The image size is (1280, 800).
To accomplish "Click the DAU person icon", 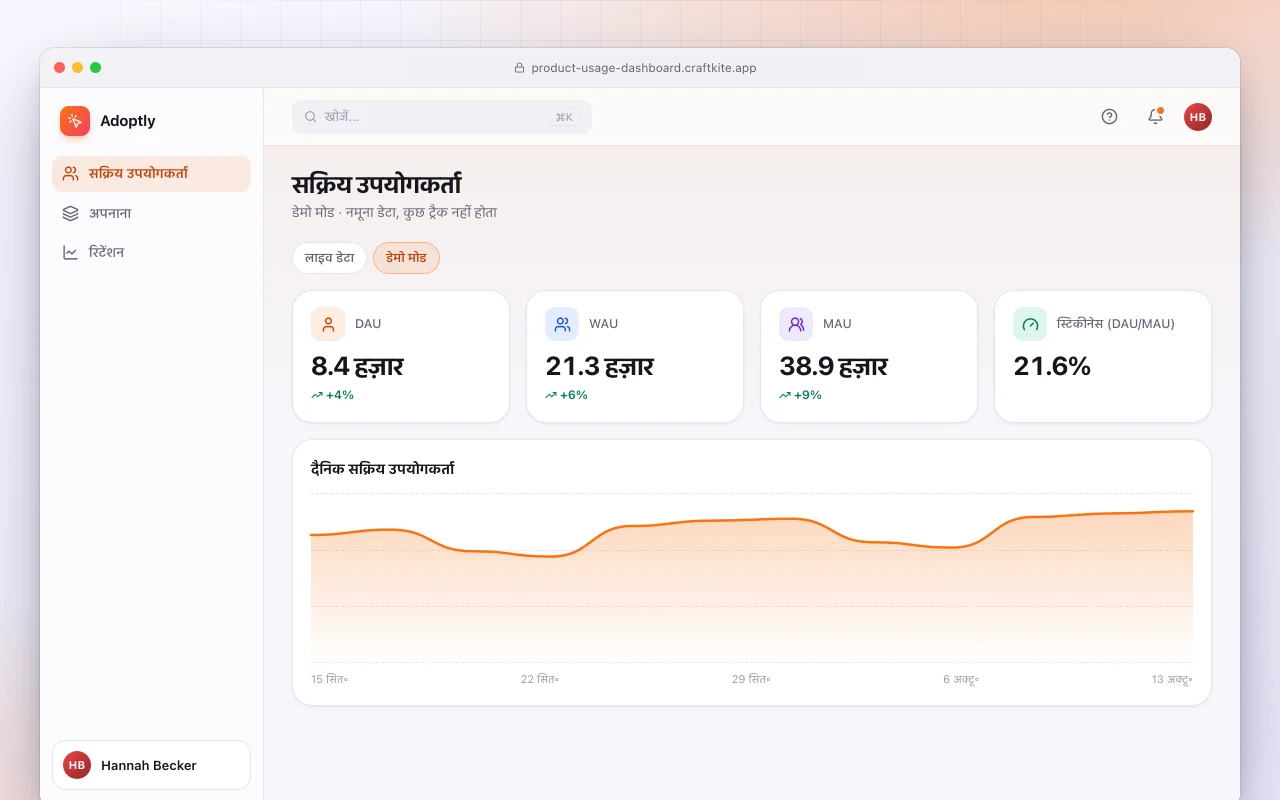I will coord(328,324).
